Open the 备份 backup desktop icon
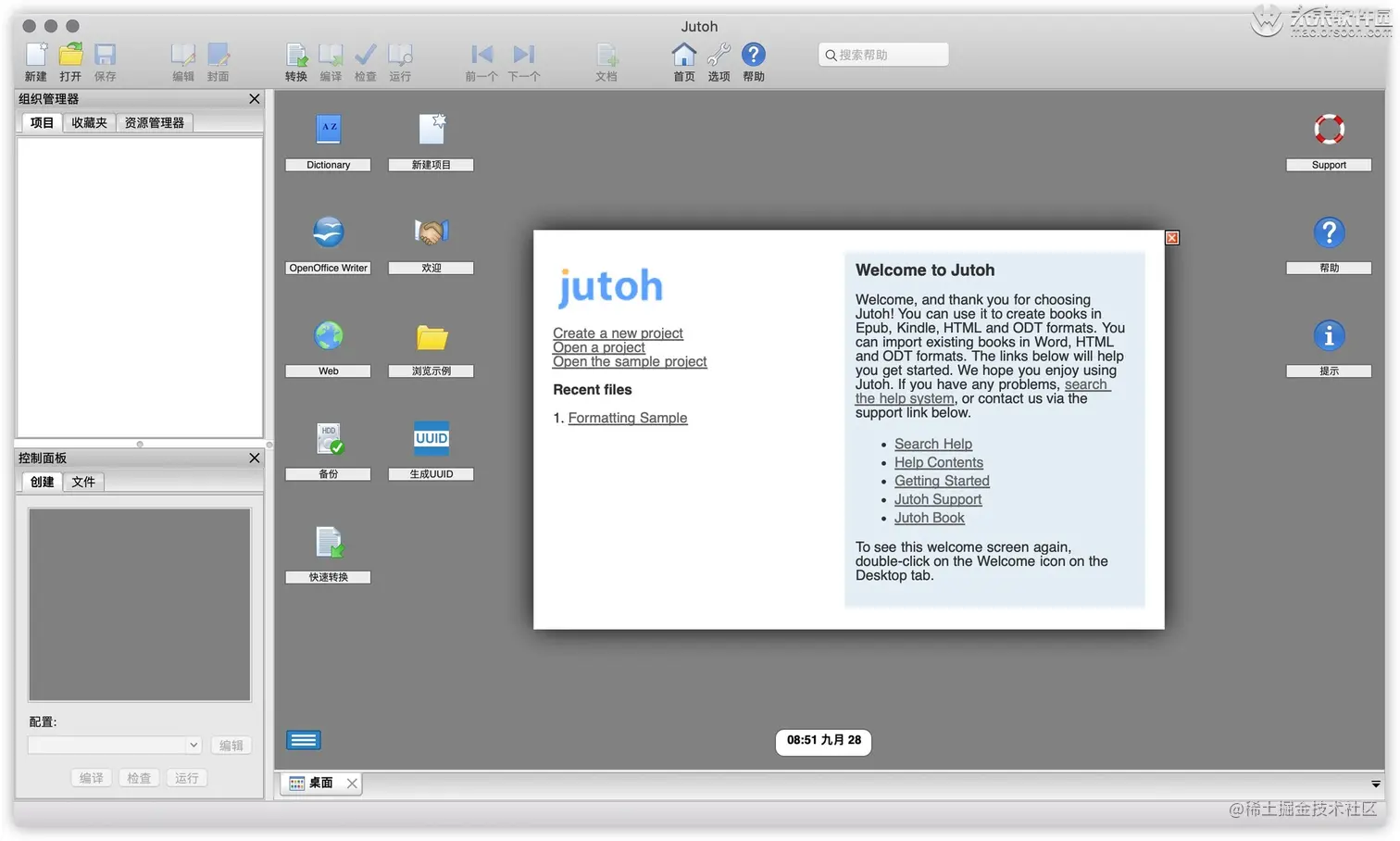1400x841 pixels. point(329,439)
